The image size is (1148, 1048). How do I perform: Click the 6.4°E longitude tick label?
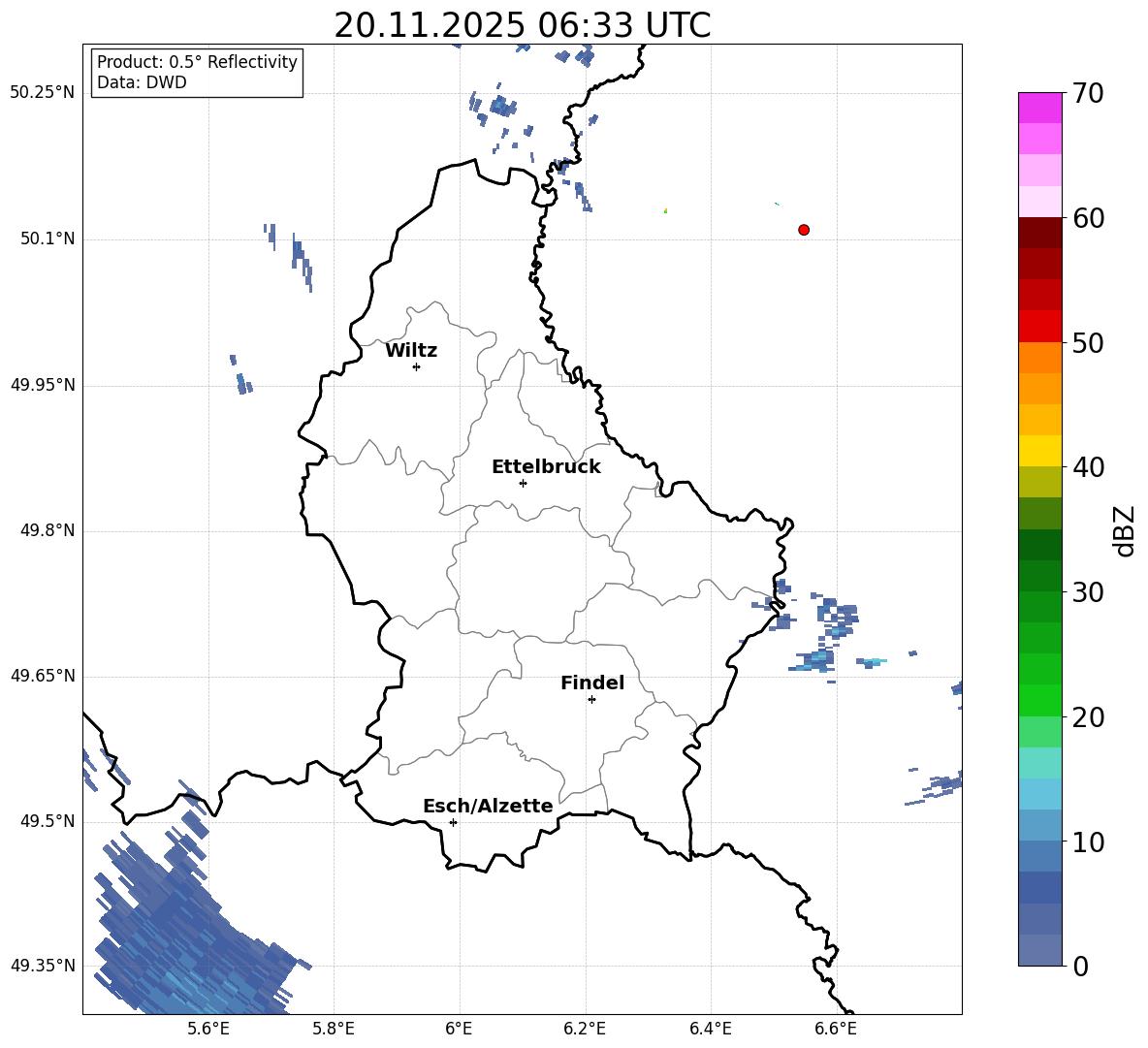point(710,1030)
